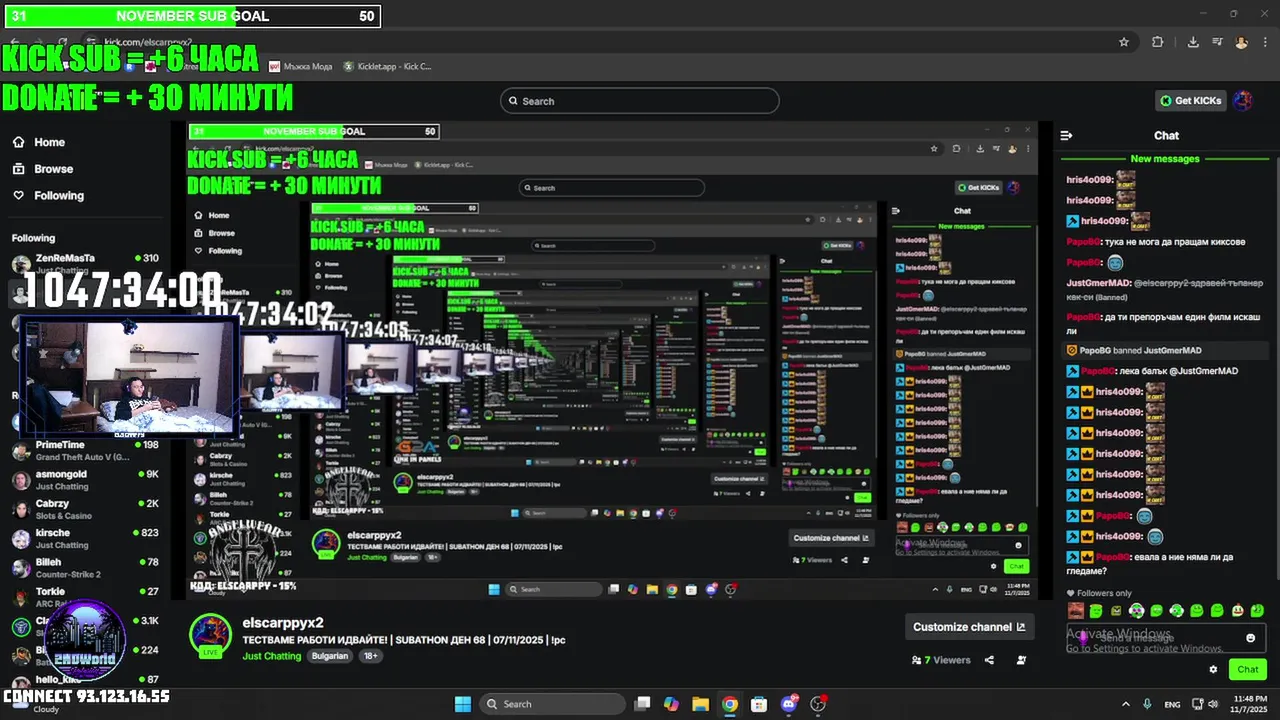Click the Kicklet.app bookmark
1280x720 pixels.
click(388, 66)
